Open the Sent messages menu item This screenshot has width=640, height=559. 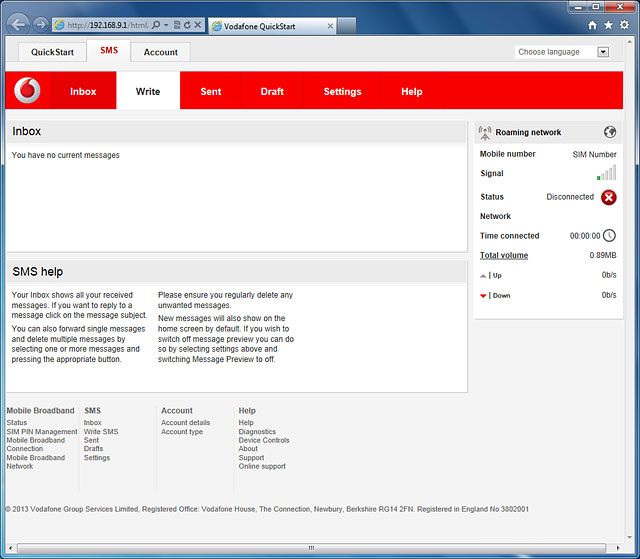[211, 91]
